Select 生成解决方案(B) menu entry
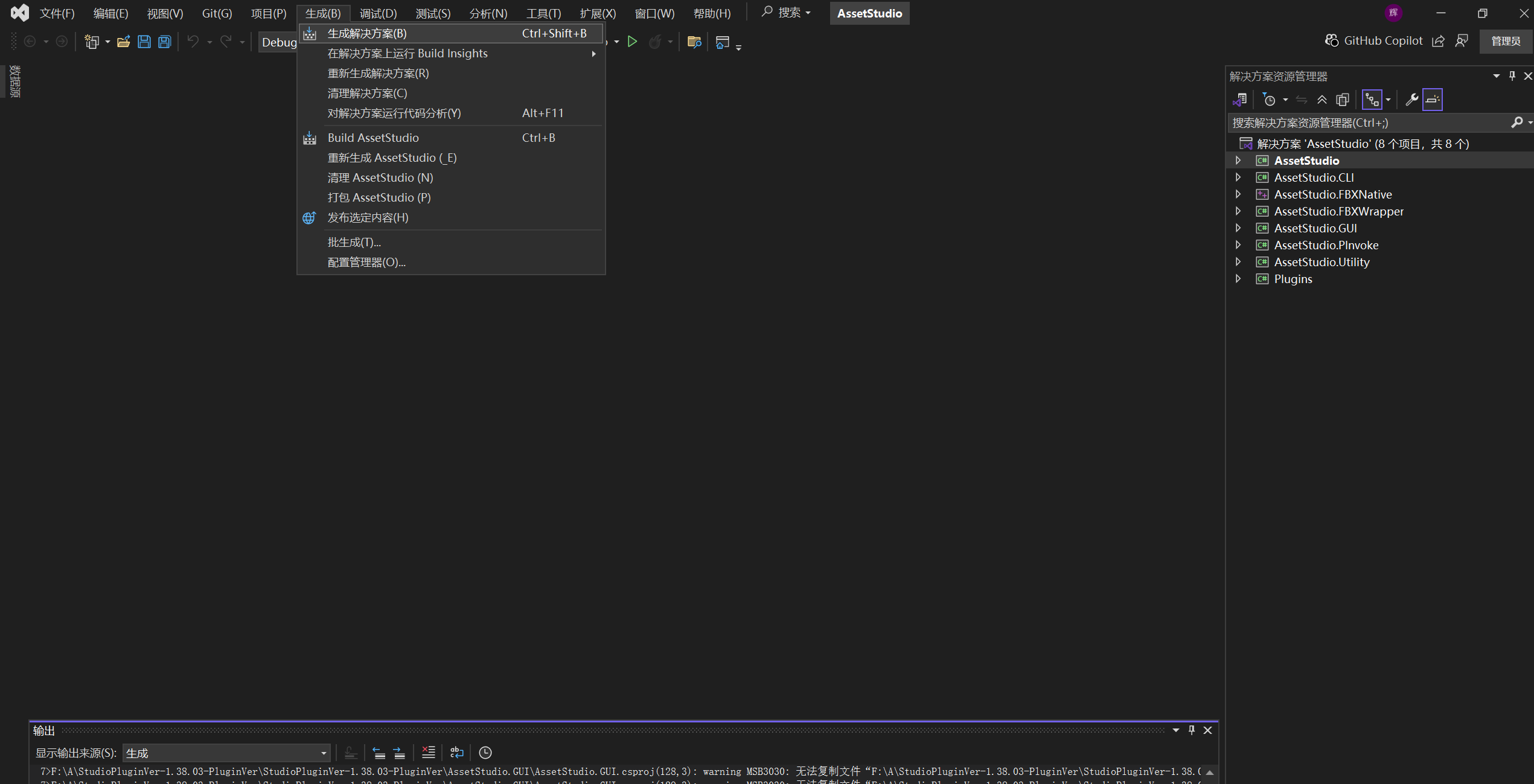The image size is (1534, 784). point(451,33)
